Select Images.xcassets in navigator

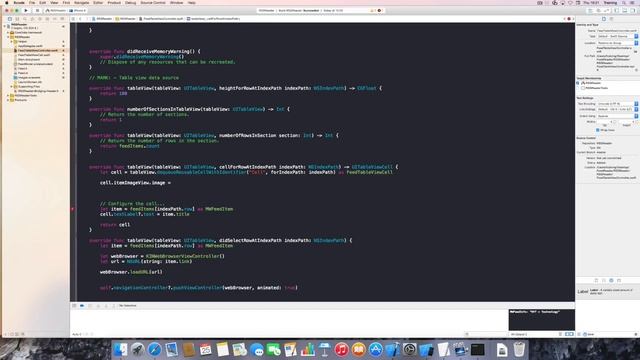pos(29,78)
